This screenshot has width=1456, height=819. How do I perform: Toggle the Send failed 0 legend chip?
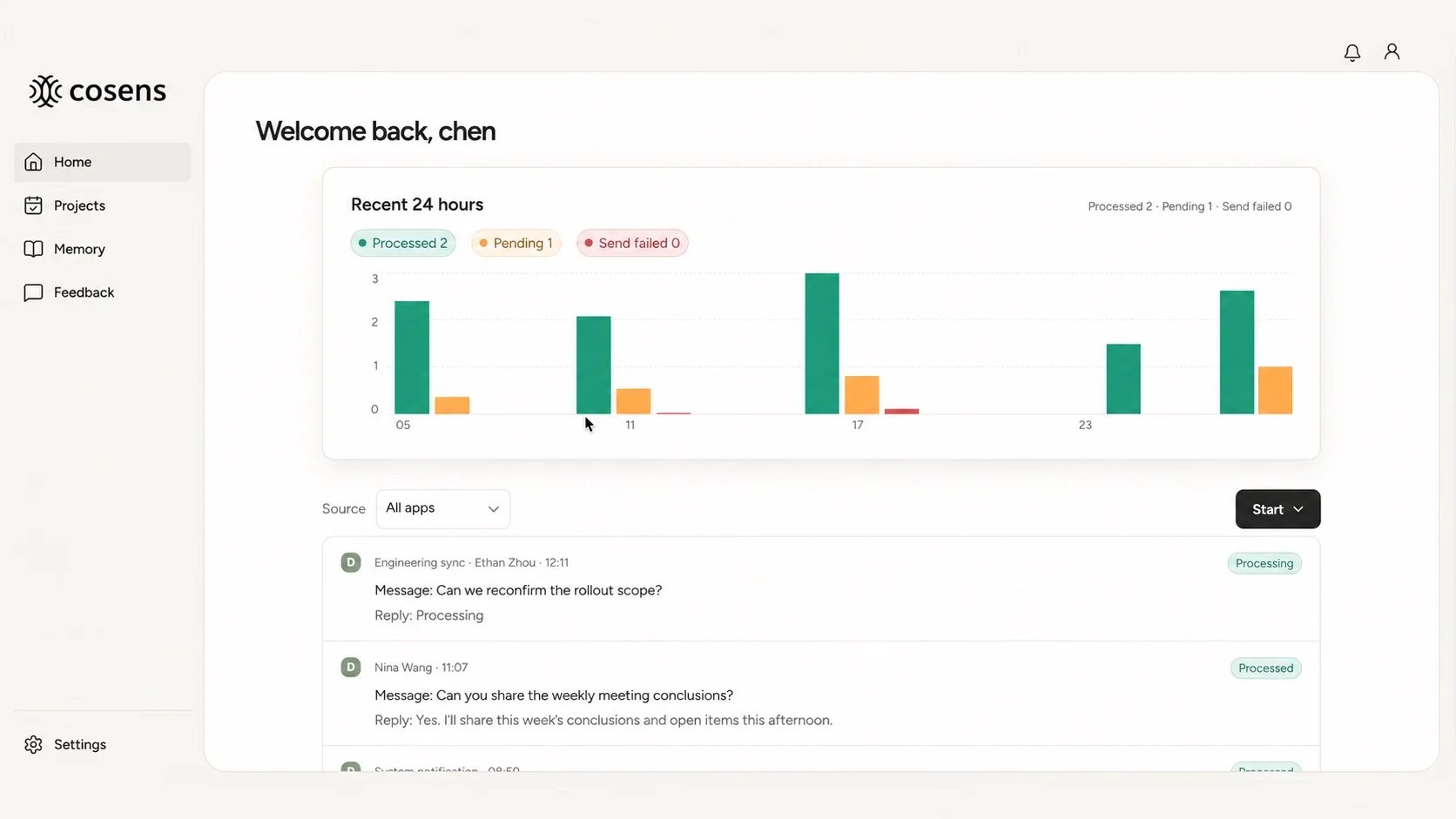coord(632,243)
